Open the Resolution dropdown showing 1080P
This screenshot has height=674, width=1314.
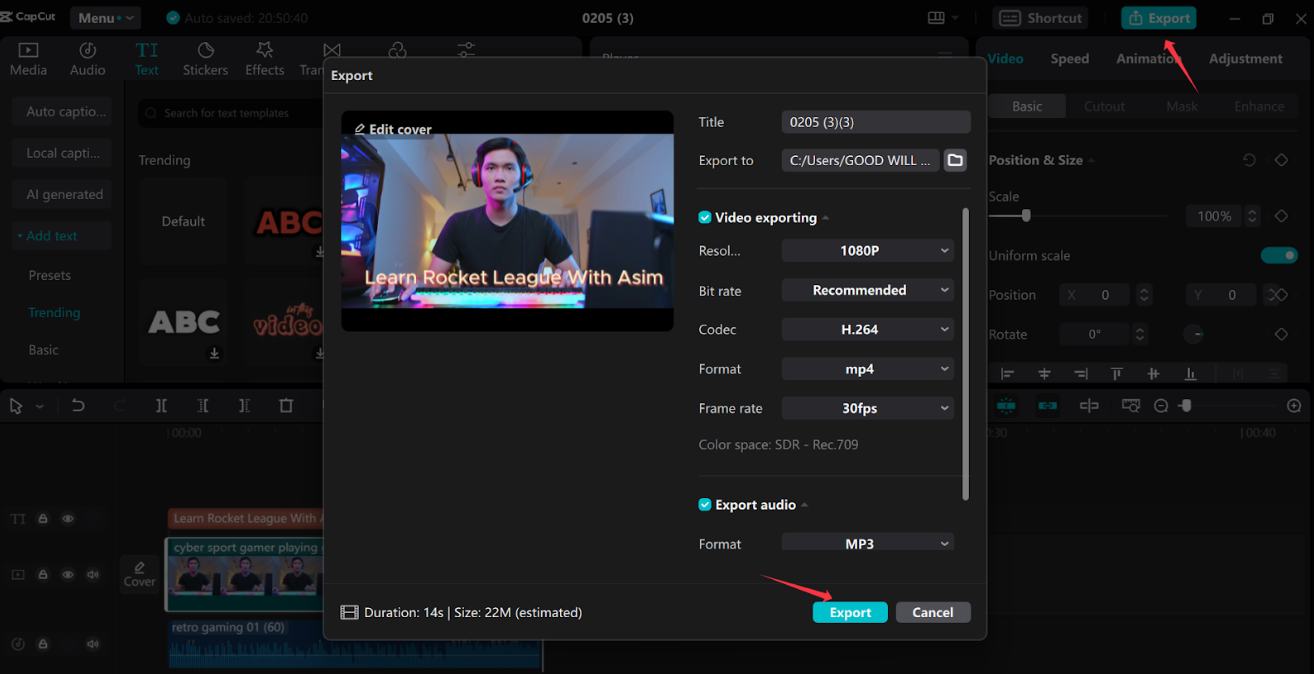tap(867, 251)
